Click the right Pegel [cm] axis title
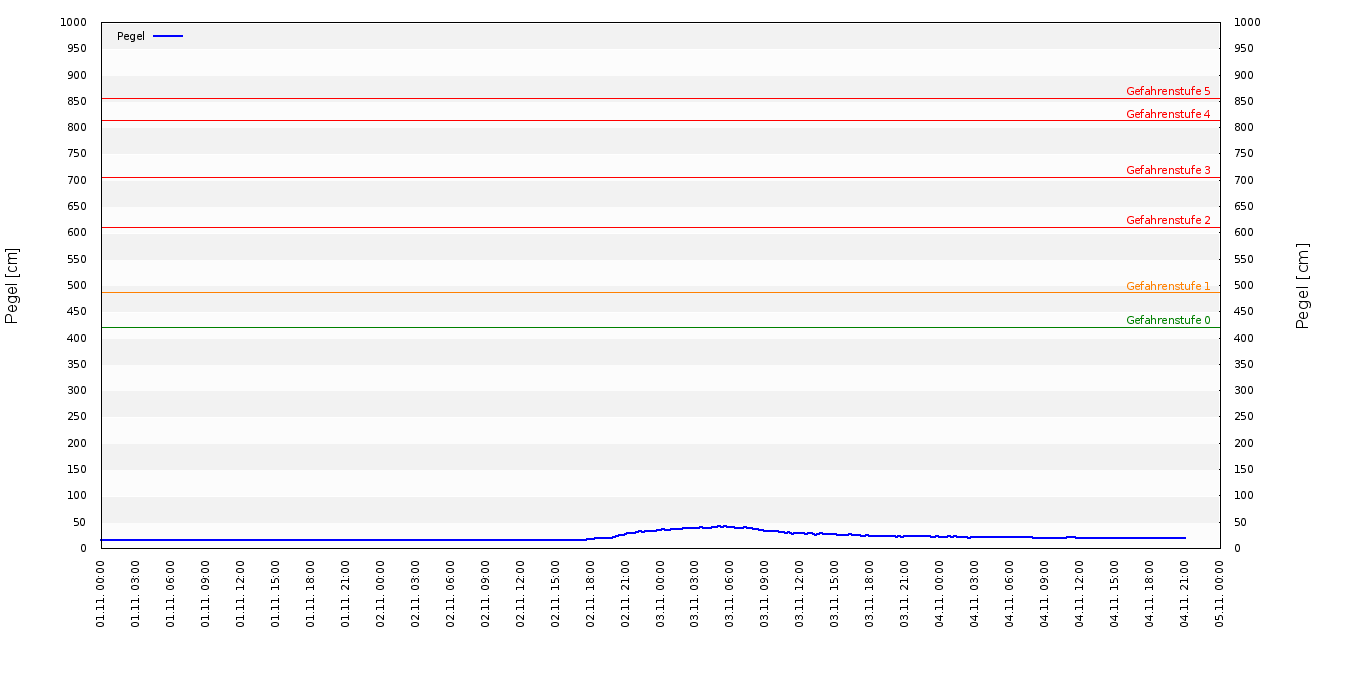The image size is (1350, 700). (x=1302, y=285)
